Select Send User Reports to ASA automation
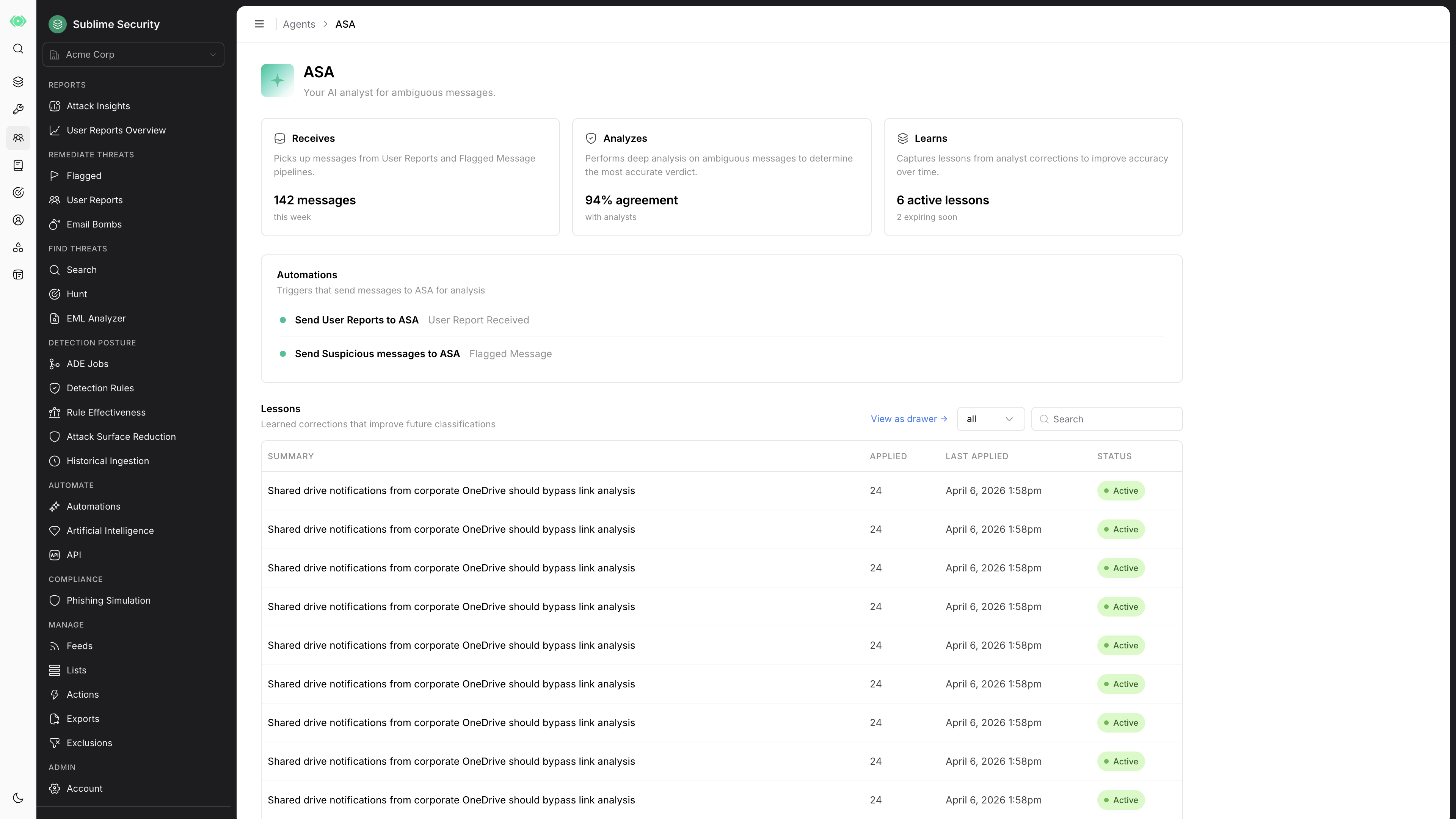1456x819 pixels. tap(357, 320)
